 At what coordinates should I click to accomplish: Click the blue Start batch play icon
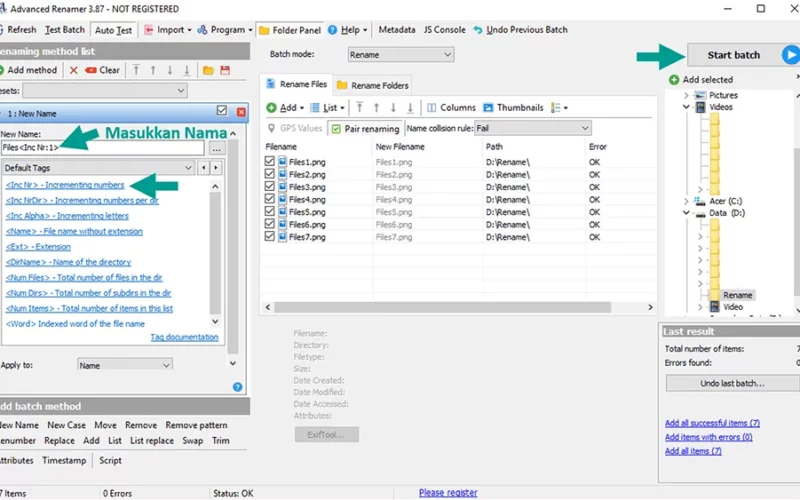[791, 55]
